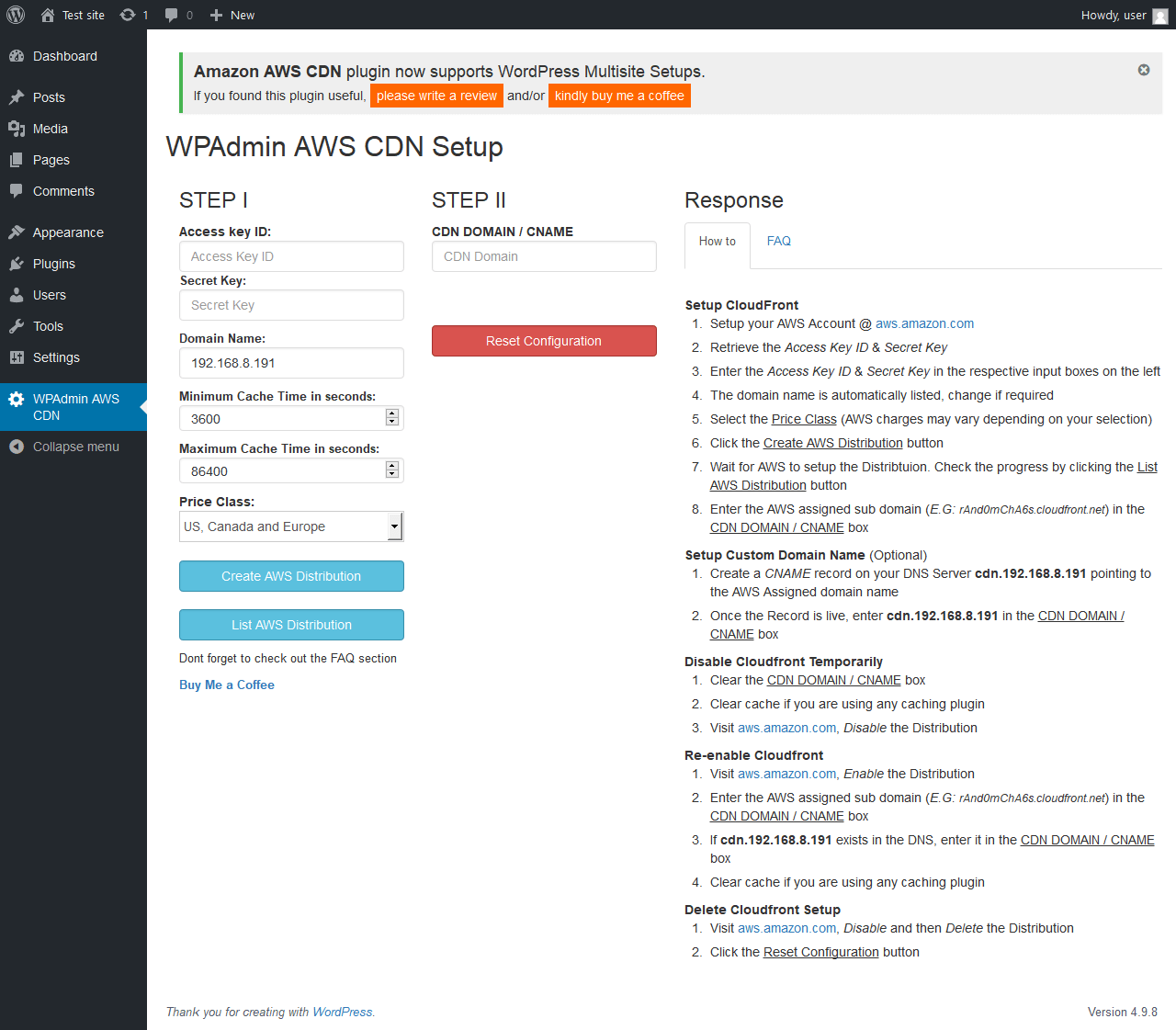The width and height of the screenshot is (1176, 1030).
Task: Adjust the Minimum Cache Time stepper arrows
Action: click(392, 418)
